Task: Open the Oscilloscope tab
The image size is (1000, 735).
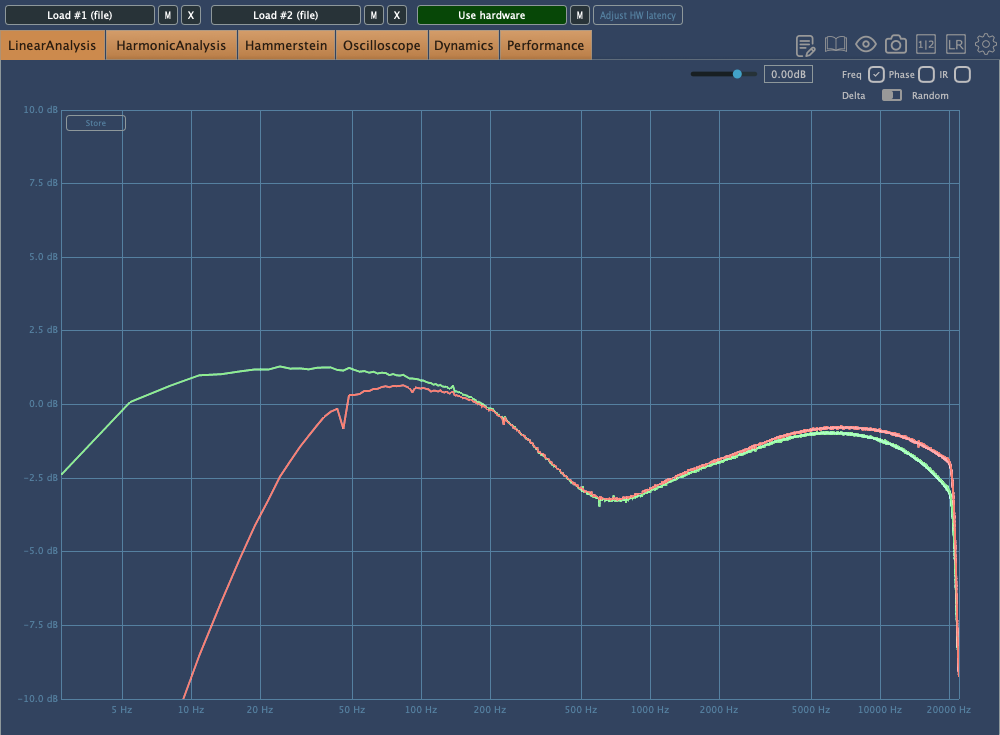Action: pyautogui.click(x=382, y=46)
